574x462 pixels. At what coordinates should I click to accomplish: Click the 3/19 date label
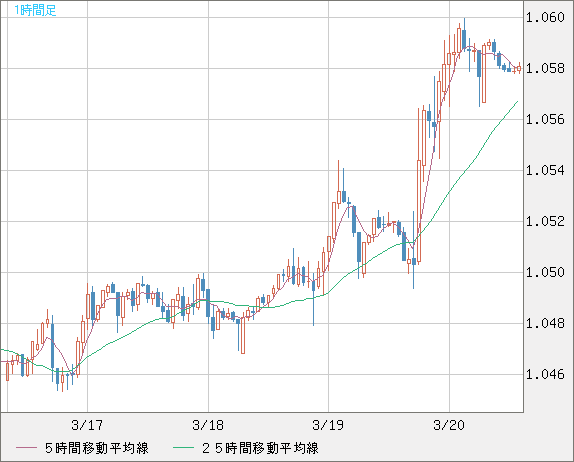328,425
